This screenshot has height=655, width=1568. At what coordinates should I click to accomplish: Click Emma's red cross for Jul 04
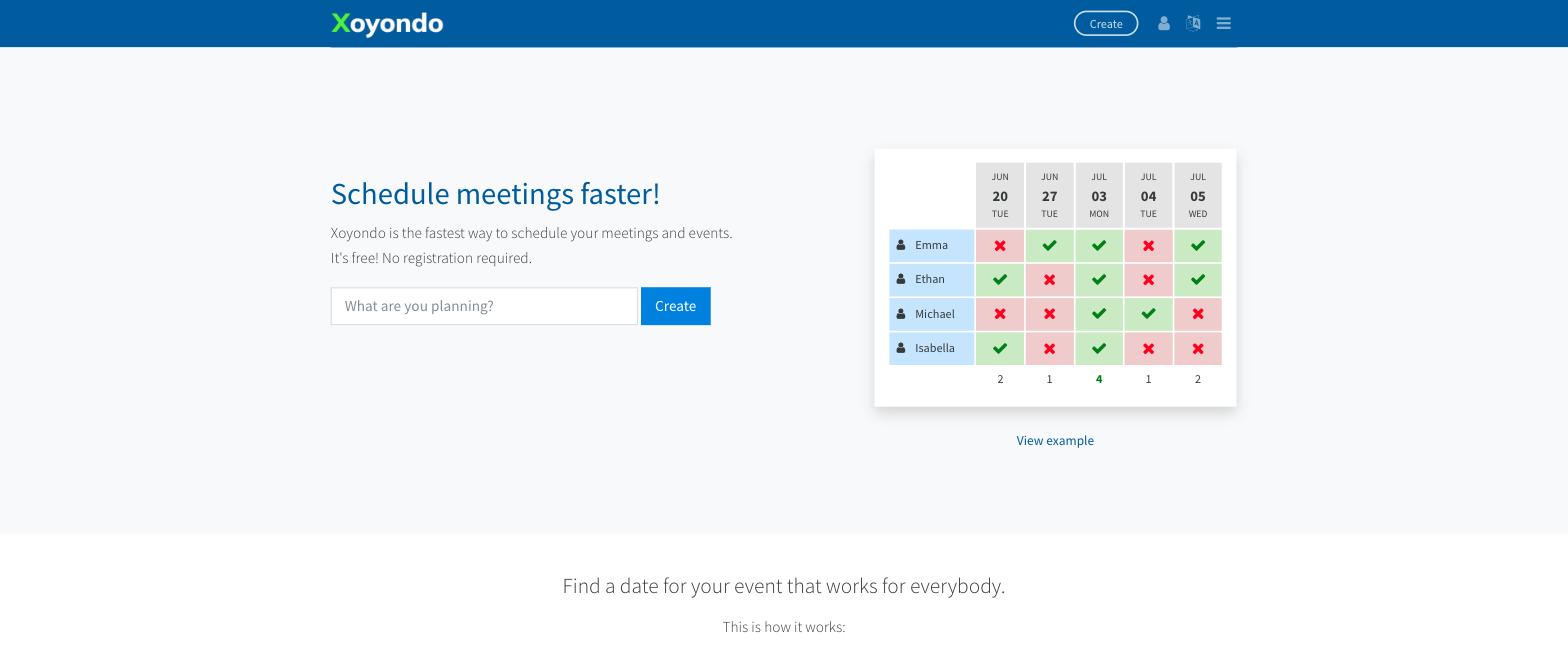pos(1148,245)
